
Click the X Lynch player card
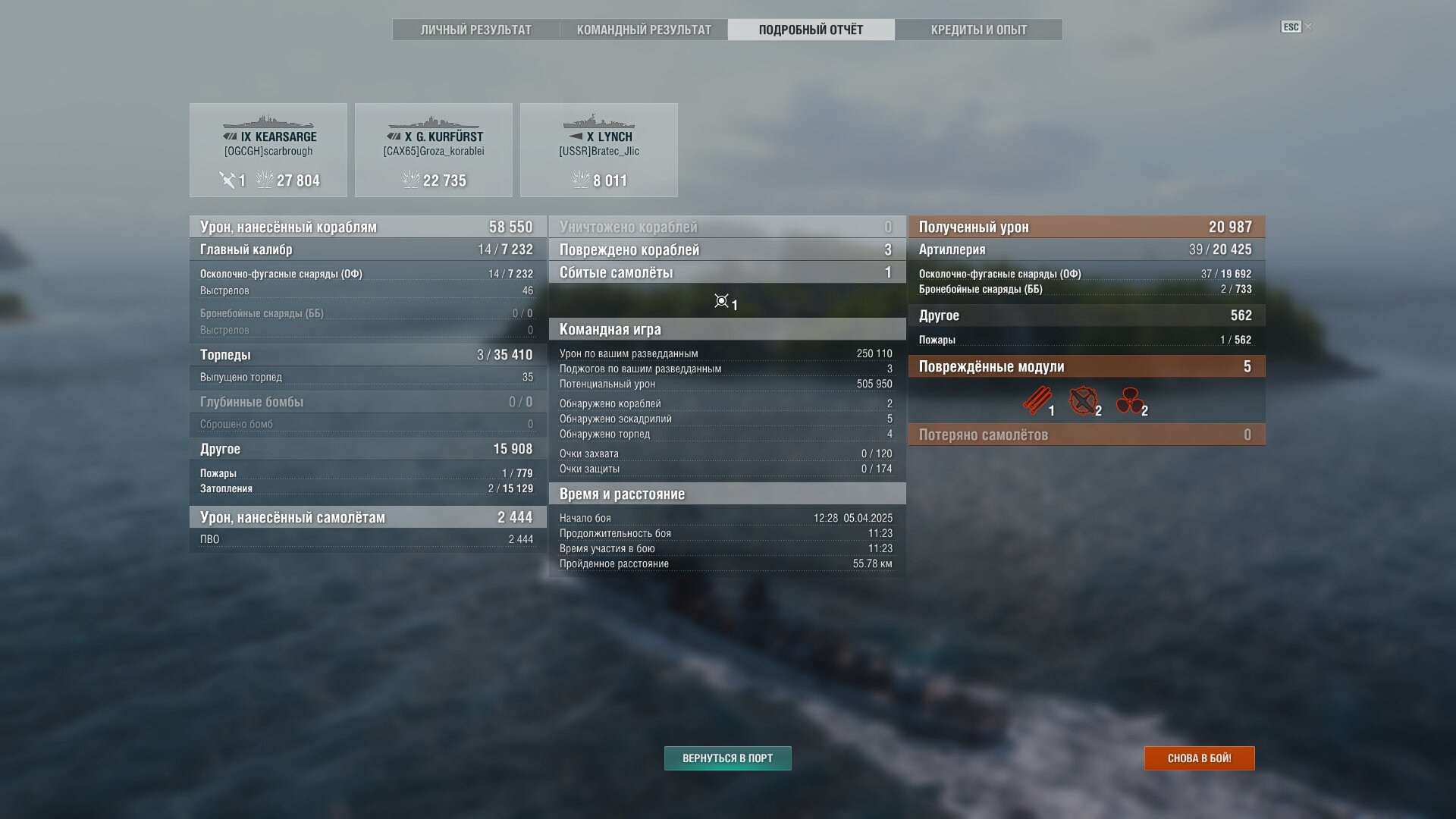599,150
